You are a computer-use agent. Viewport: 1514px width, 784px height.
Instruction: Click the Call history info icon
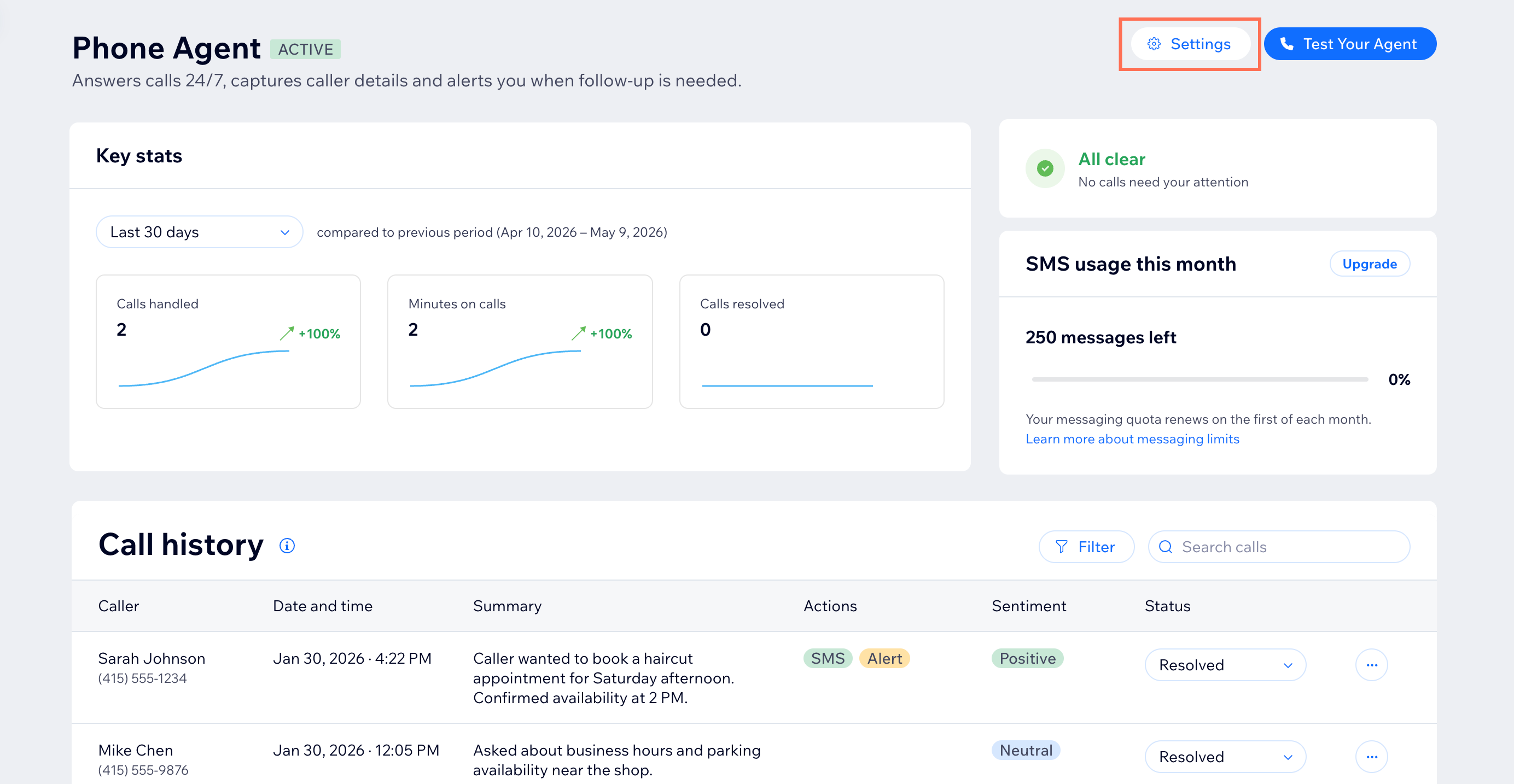tap(287, 546)
